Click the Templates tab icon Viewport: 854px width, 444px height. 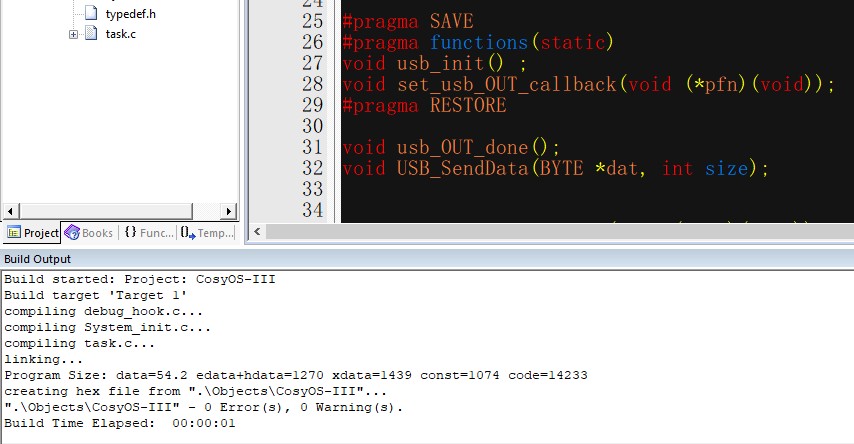pyautogui.click(x=187, y=233)
